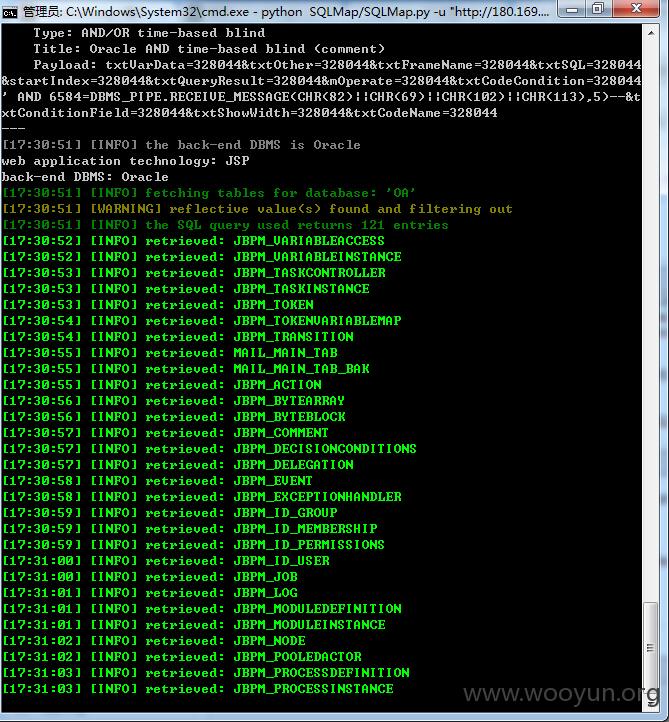Click the cmd.exe icon in title bar
669x722 pixels.
point(9,12)
